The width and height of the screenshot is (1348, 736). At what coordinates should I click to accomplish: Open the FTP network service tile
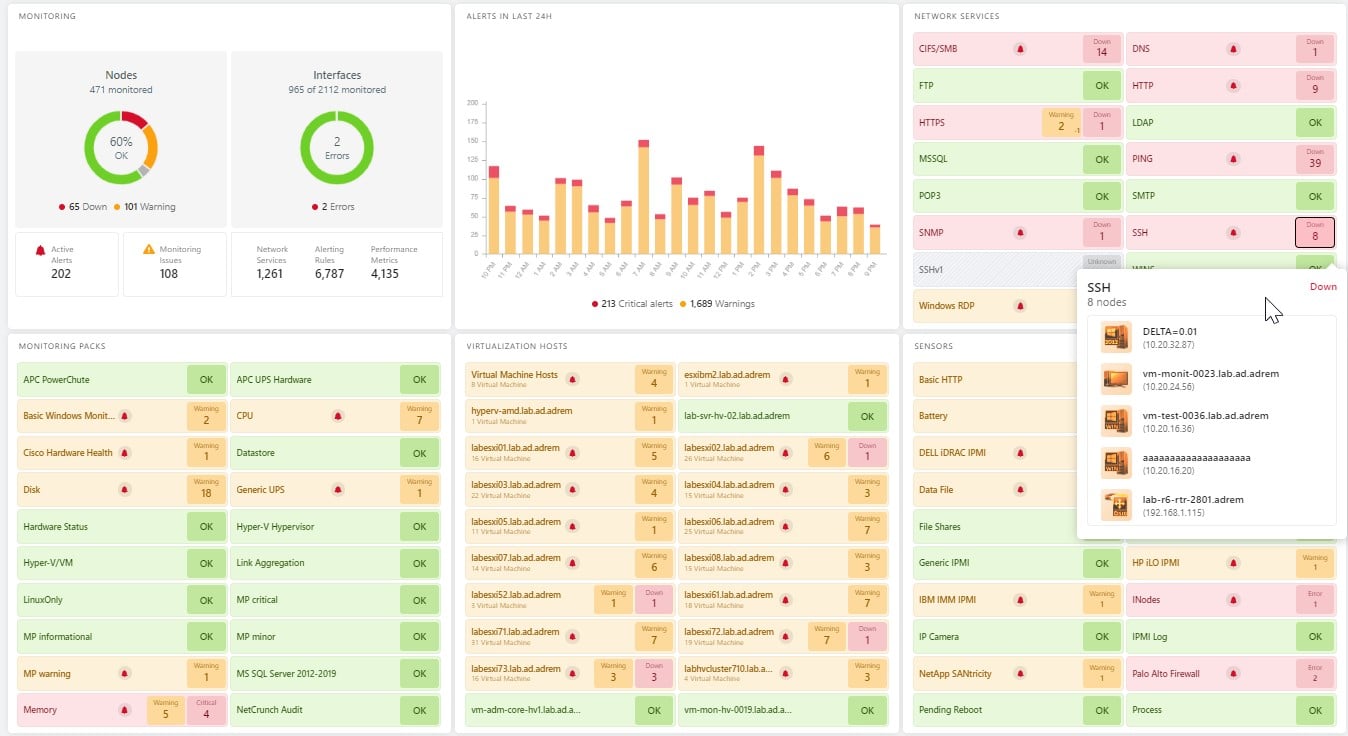1018,86
